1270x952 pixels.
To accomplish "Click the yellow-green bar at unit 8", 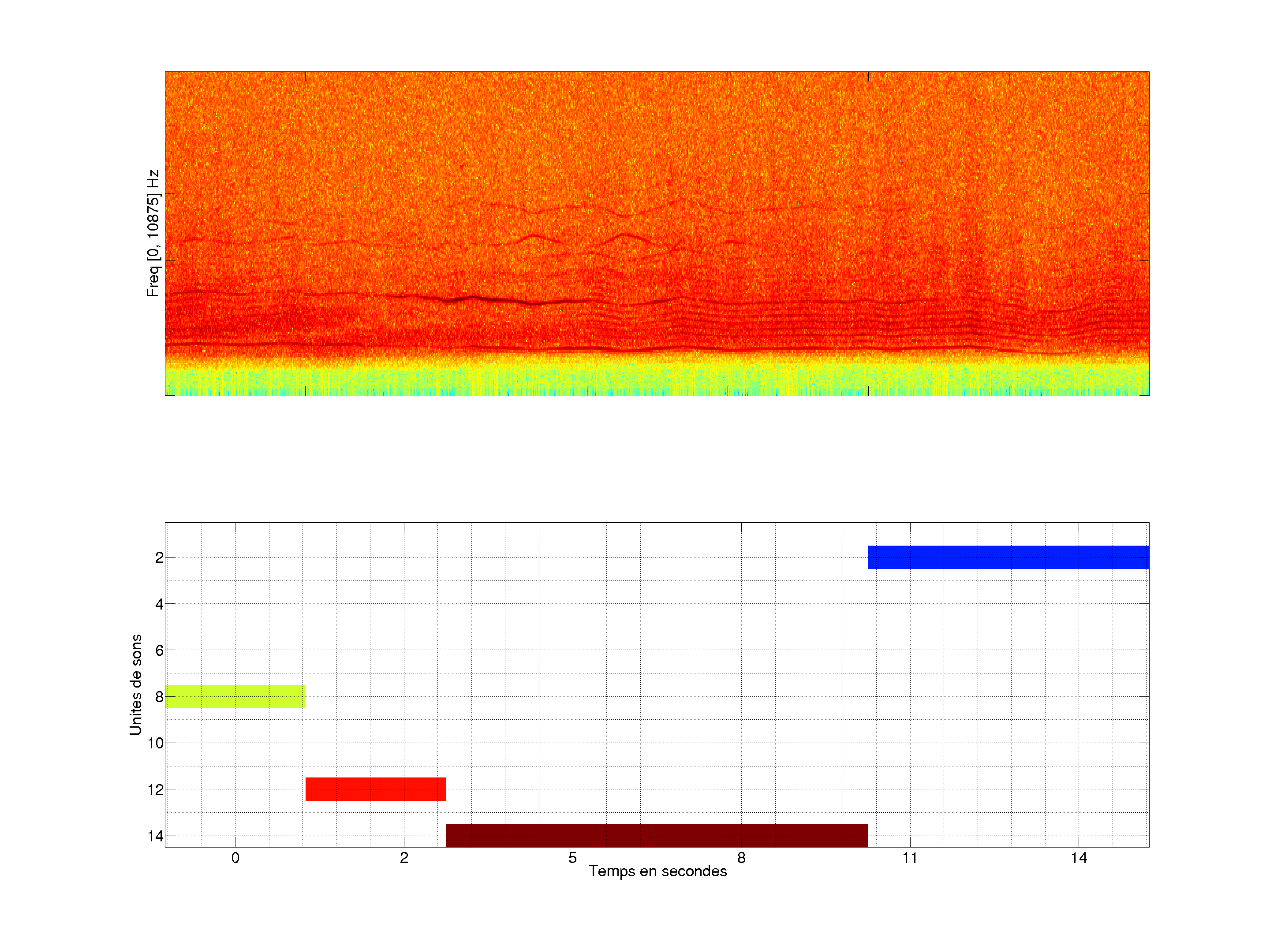I will tap(235, 696).
